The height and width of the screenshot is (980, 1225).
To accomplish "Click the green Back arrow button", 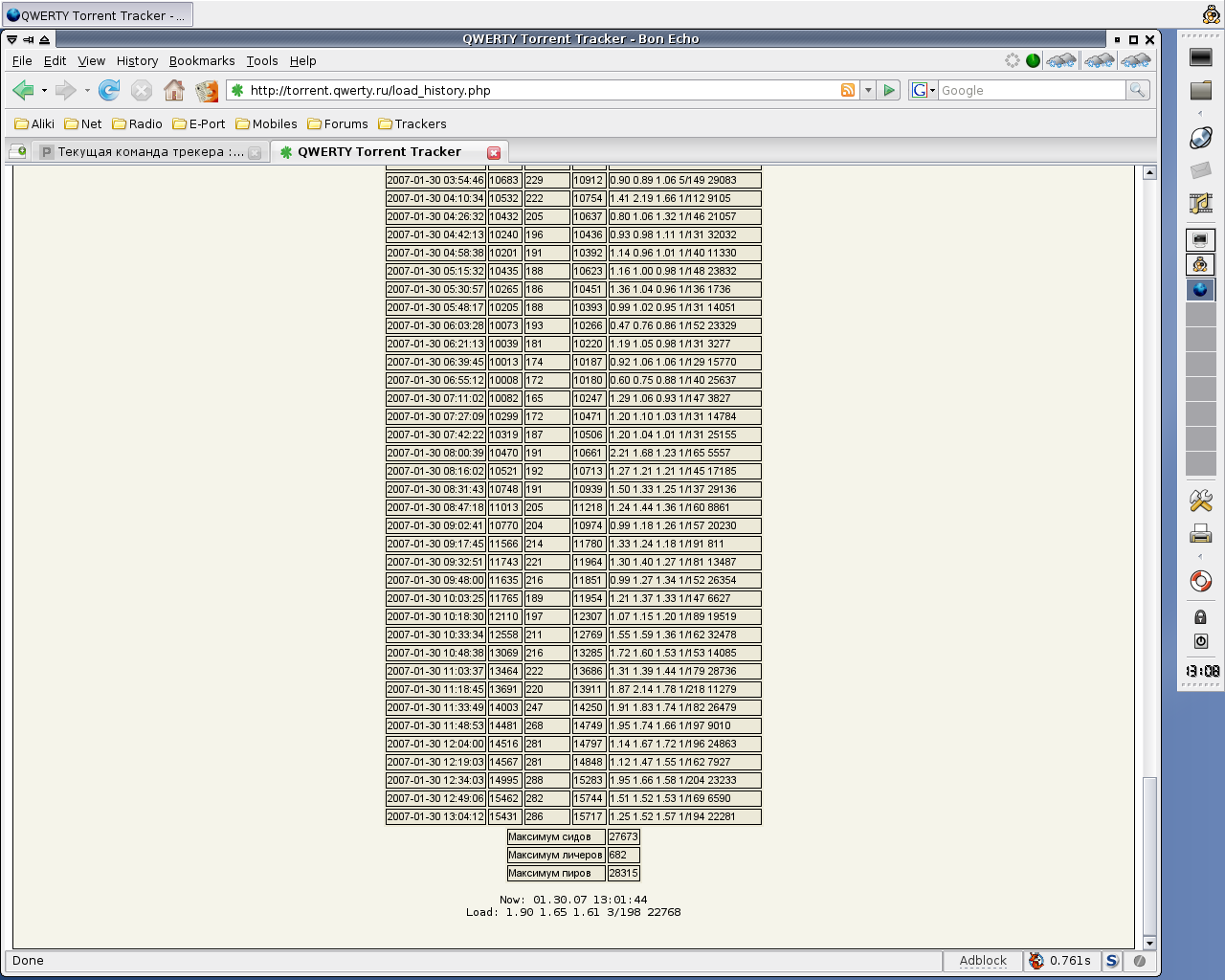I will [23, 91].
